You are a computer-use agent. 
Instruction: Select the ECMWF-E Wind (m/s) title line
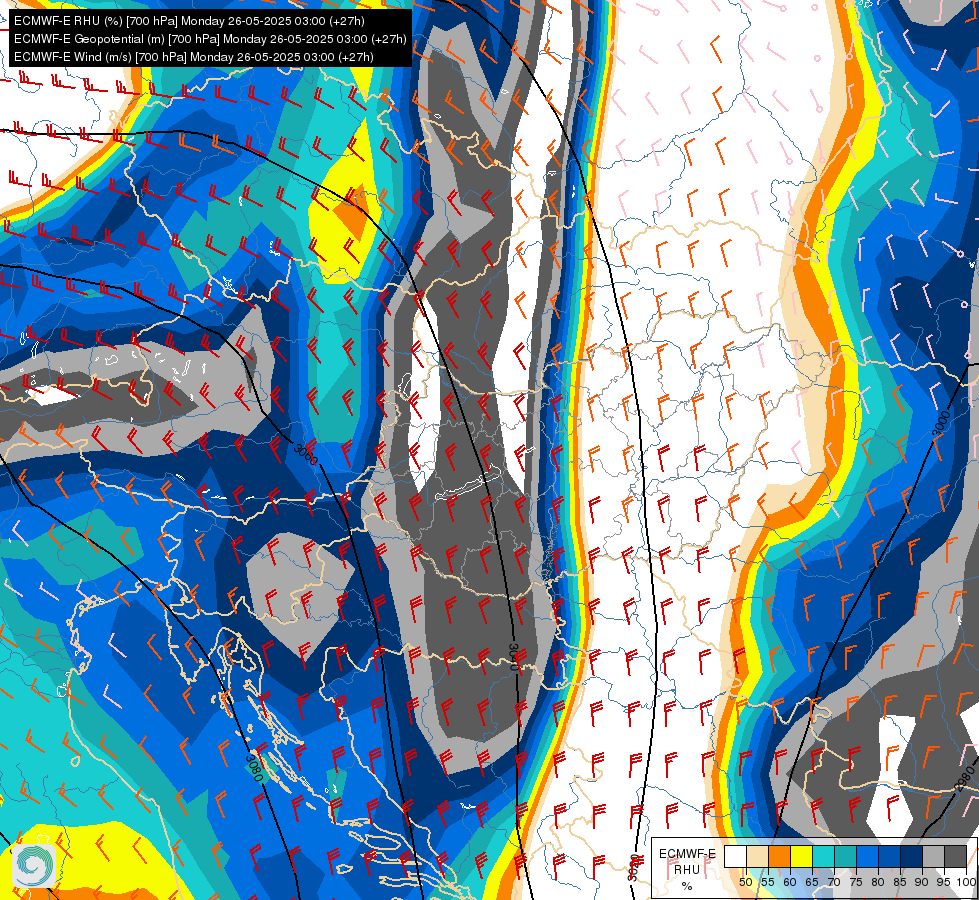194,57
